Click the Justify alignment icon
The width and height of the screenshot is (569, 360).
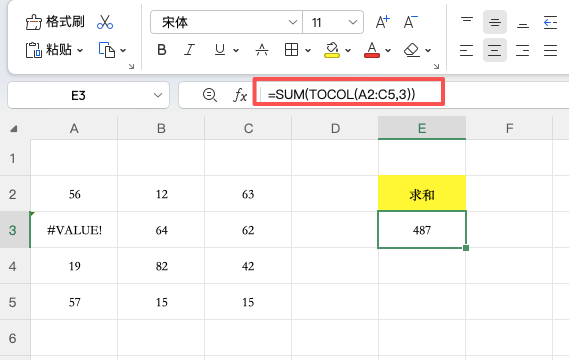click(x=550, y=50)
